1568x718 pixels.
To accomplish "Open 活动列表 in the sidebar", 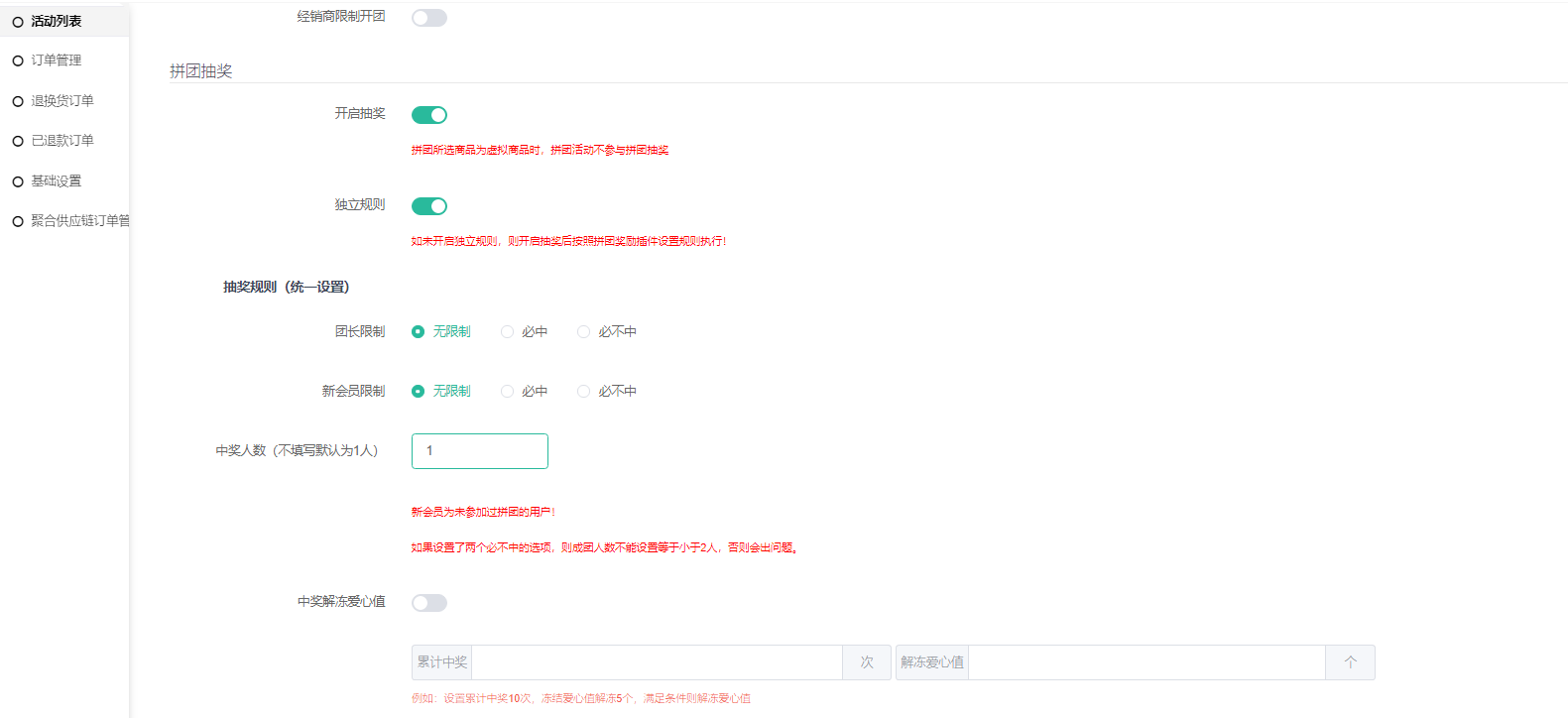I will tap(57, 21).
